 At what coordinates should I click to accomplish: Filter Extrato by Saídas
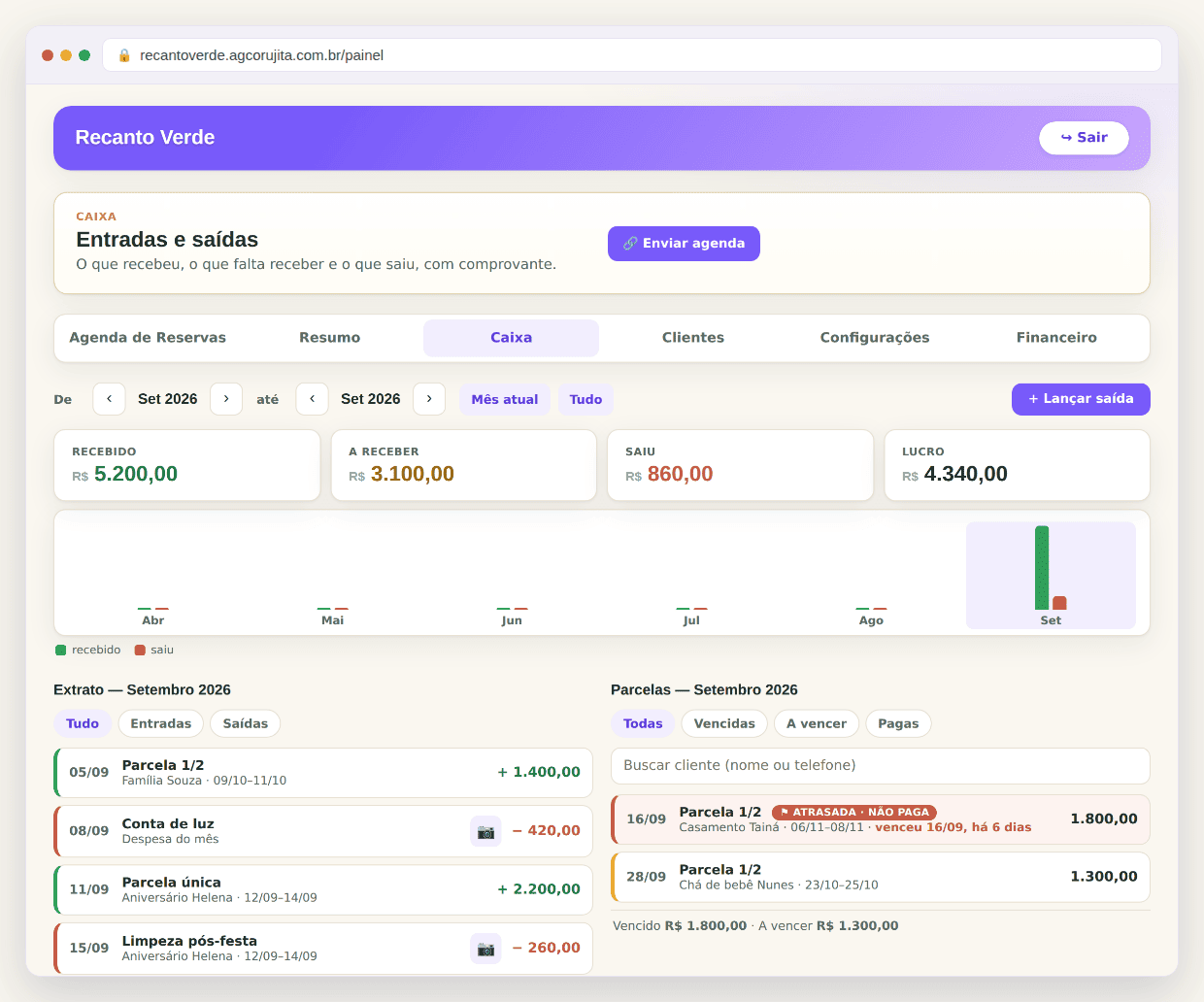pyautogui.click(x=246, y=723)
